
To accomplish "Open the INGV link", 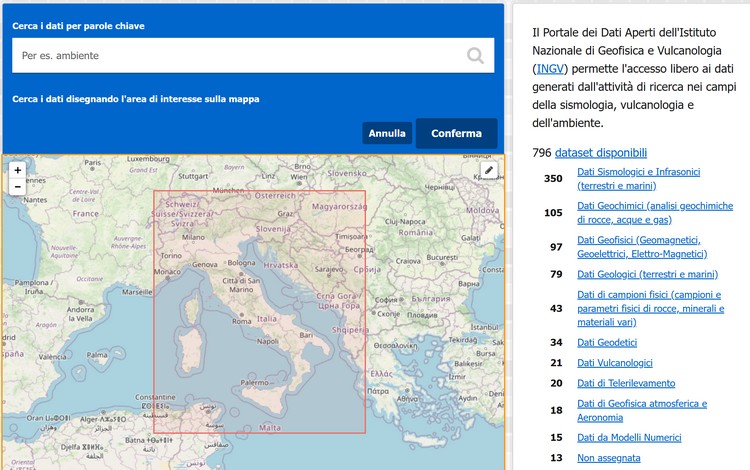I will (x=550, y=69).
